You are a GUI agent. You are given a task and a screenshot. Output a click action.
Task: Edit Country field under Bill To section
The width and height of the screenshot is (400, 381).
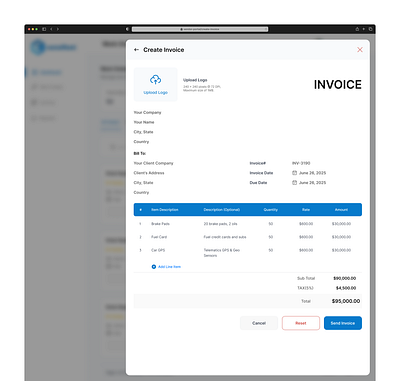[141, 192]
